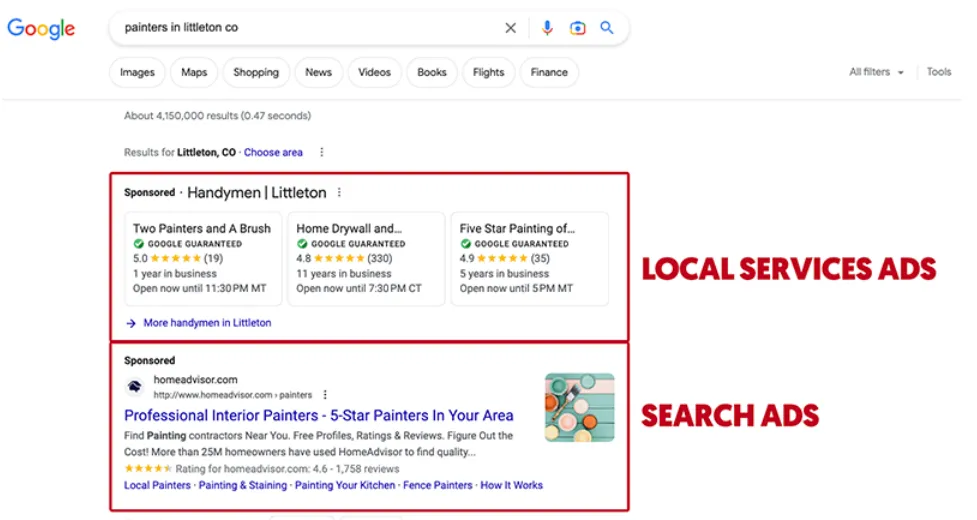Open the Fence Painters sitelink

point(437,485)
